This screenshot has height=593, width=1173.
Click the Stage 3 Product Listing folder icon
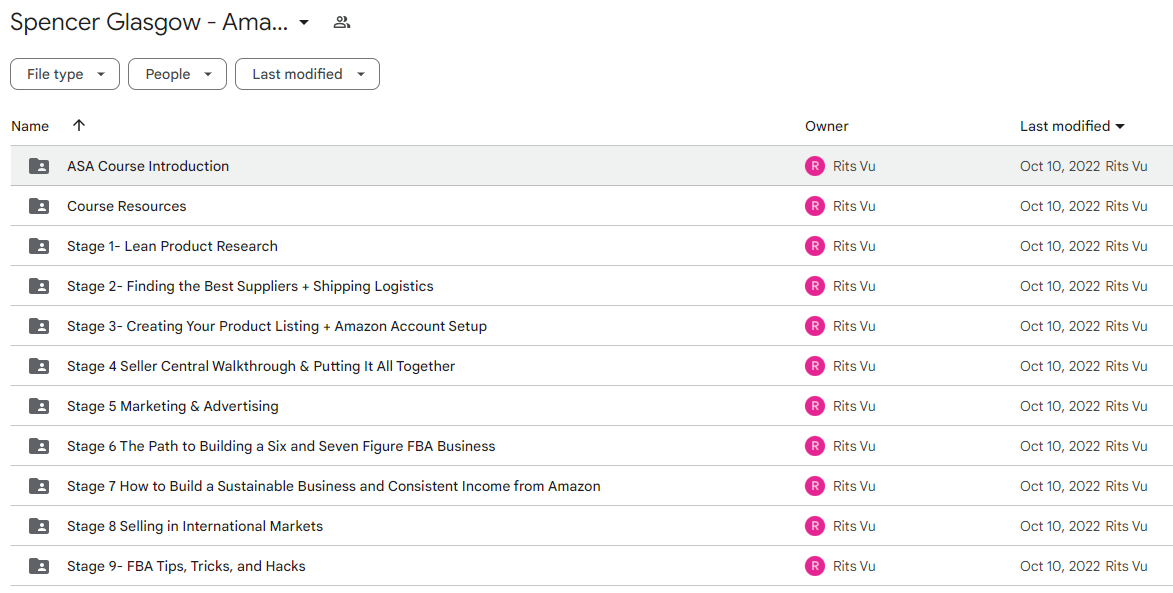[39, 326]
